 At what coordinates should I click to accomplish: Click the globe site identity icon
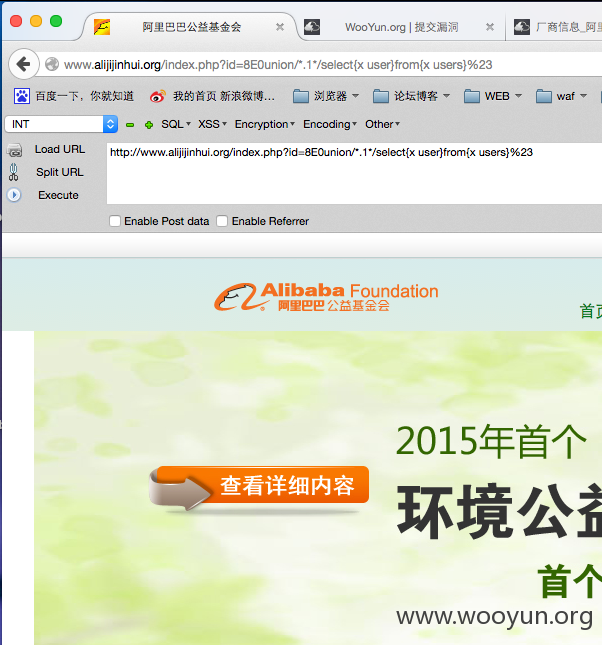pyautogui.click(x=52, y=65)
